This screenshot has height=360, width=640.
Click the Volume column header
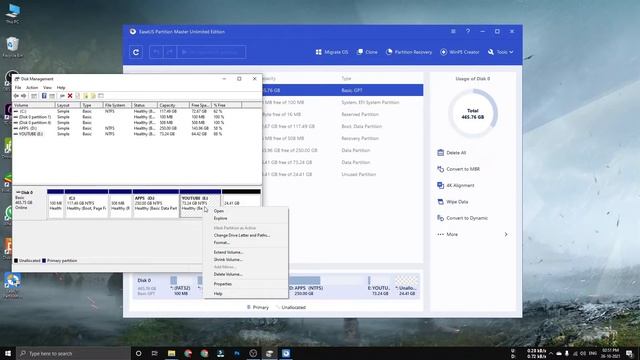tap(34, 105)
